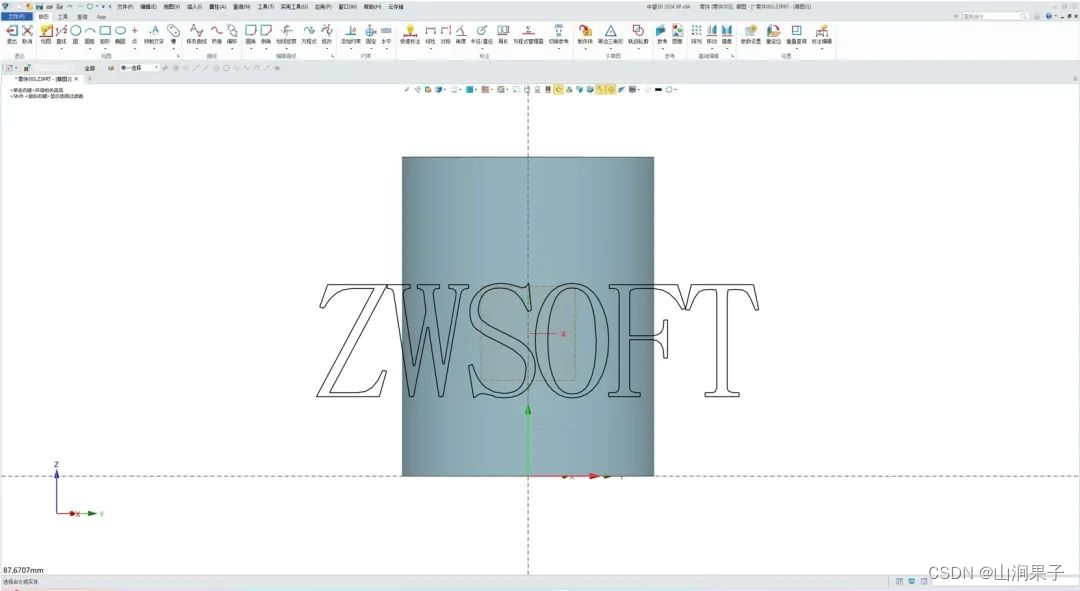
Task: Open the 帮助(H) menu
Action: click(x=373, y=6)
